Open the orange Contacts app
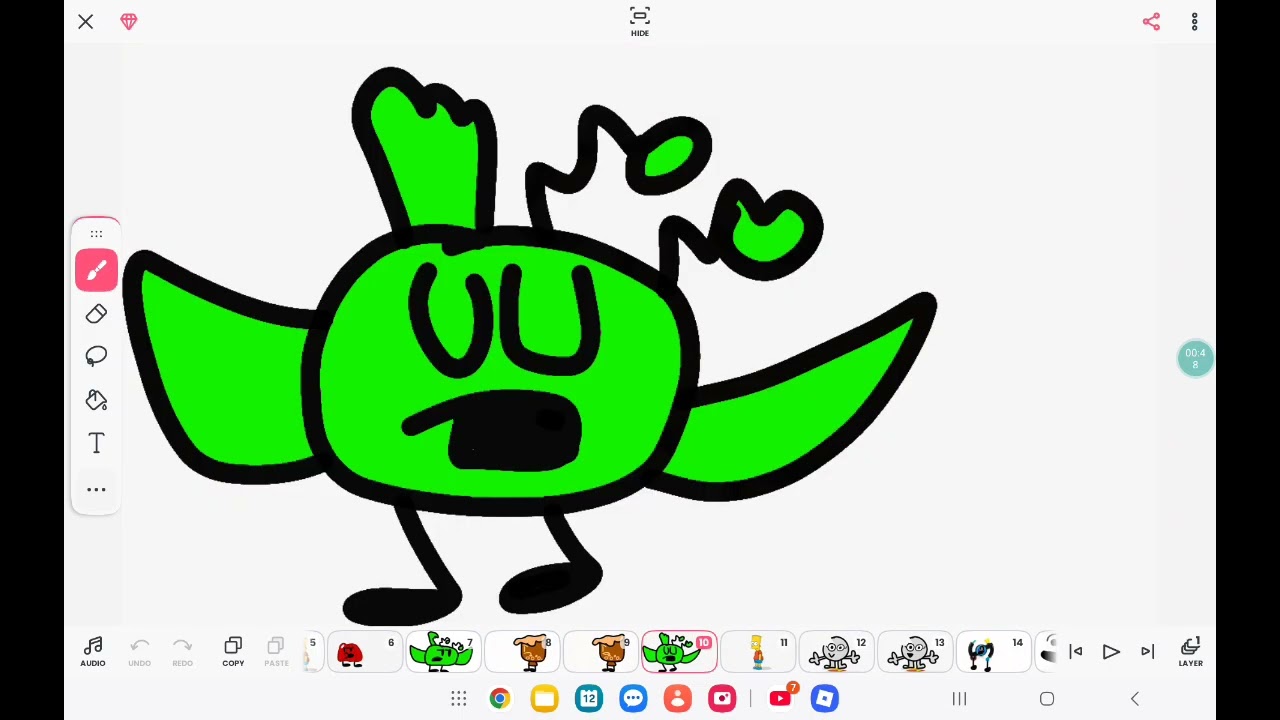 [x=678, y=698]
